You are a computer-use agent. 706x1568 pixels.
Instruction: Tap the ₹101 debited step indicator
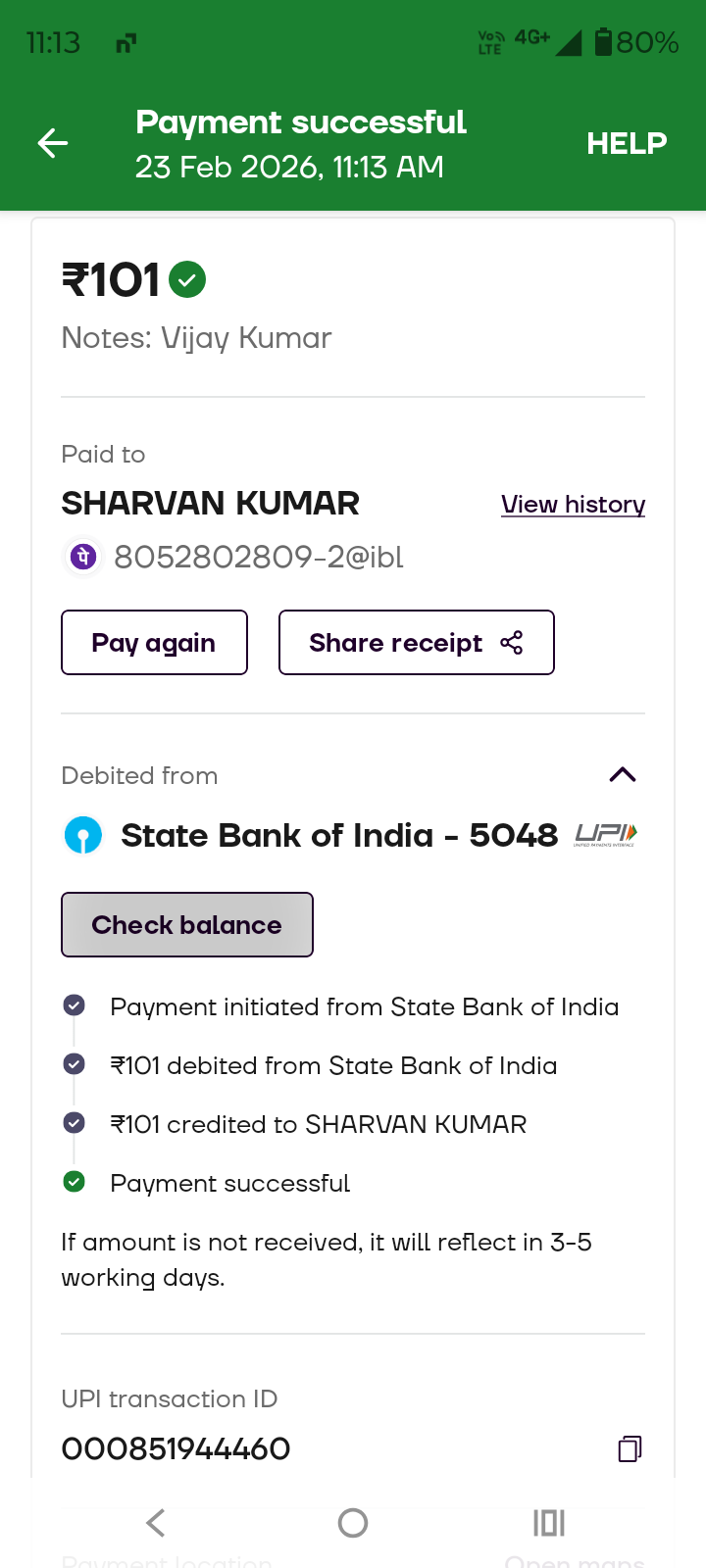pos(74,1064)
